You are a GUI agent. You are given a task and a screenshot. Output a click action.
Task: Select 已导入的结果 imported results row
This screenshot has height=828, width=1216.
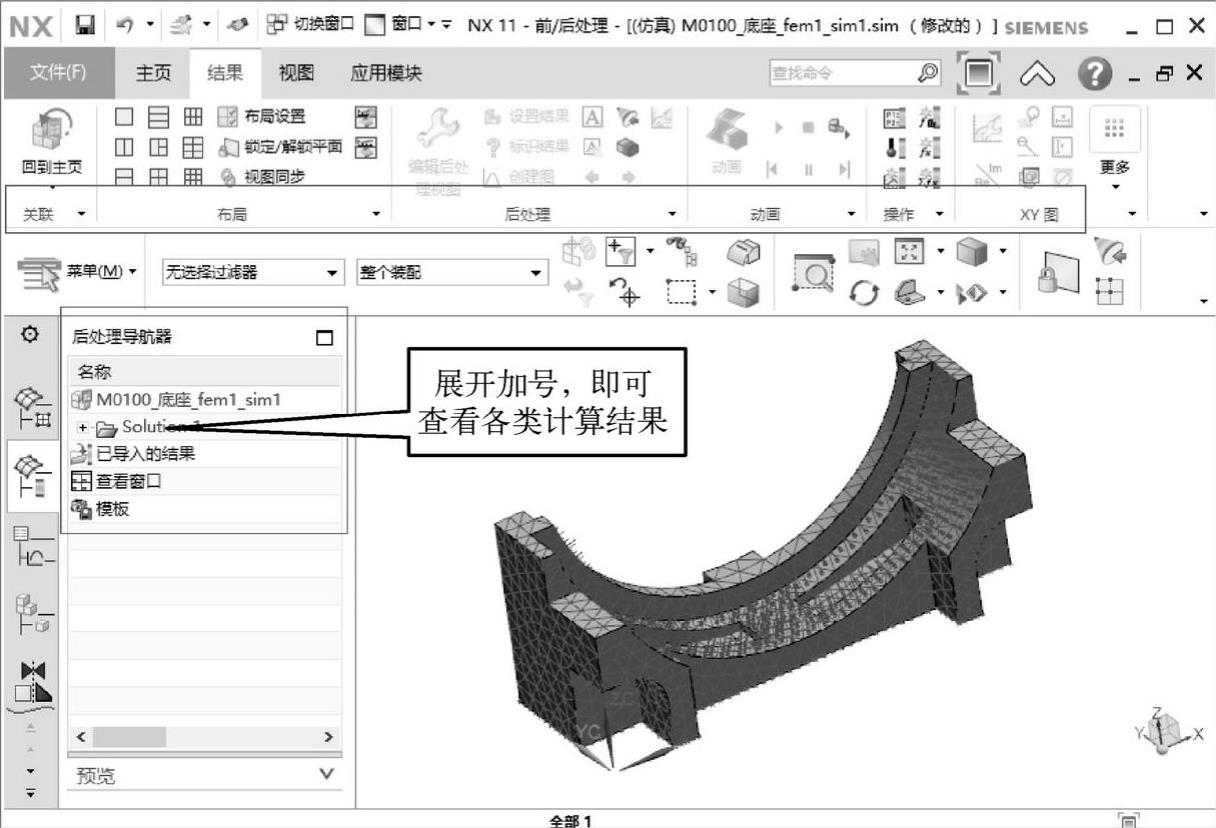(x=205, y=454)
